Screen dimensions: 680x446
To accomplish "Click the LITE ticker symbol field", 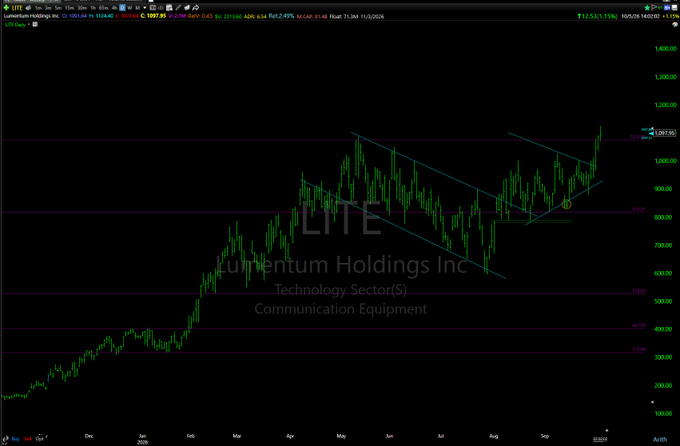I will click(x=17, y=8).
